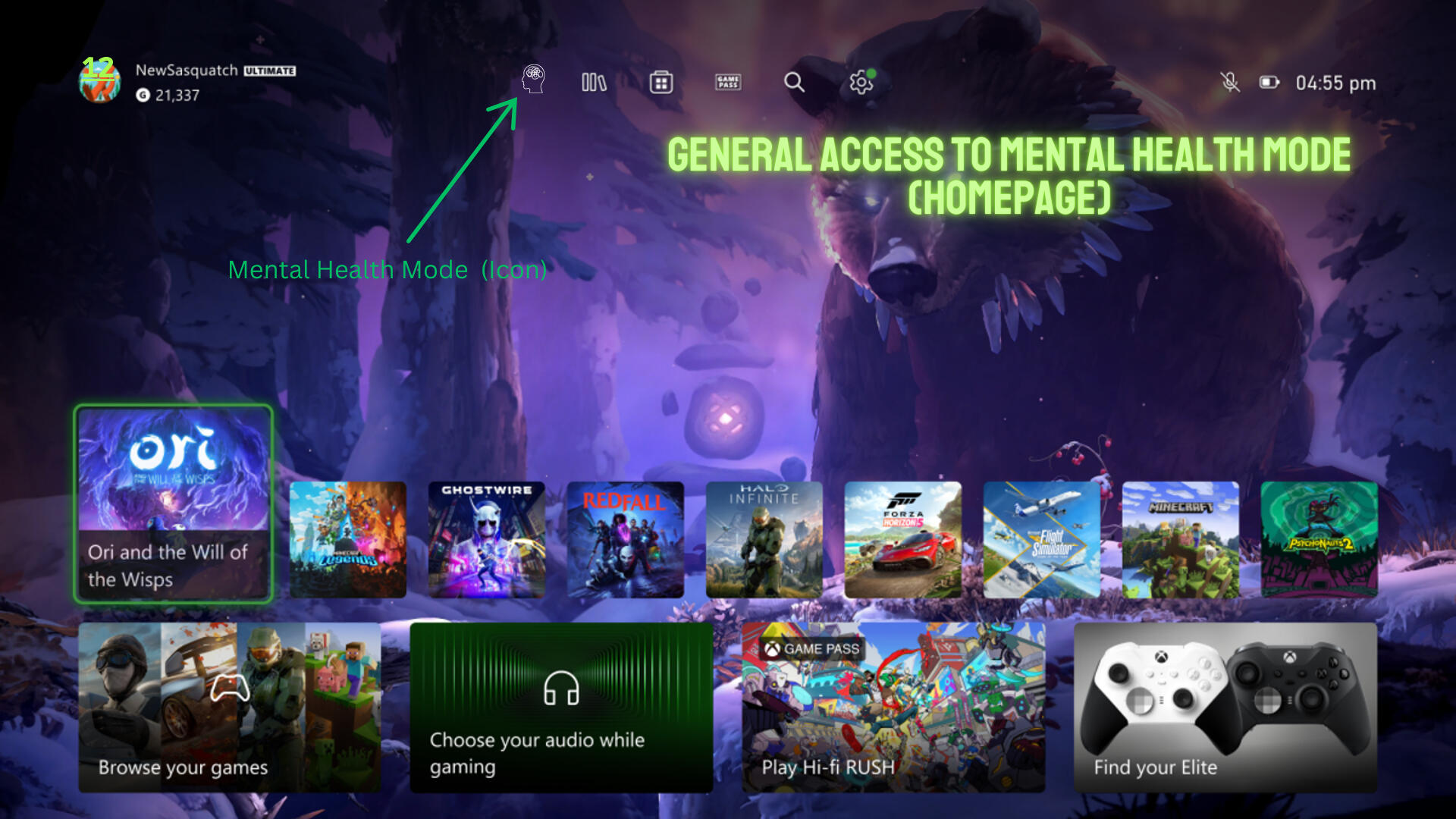Select the Forza Horizon 5 tile
1456x819 pixels.
pyautogui.click(x=902, y=539)
